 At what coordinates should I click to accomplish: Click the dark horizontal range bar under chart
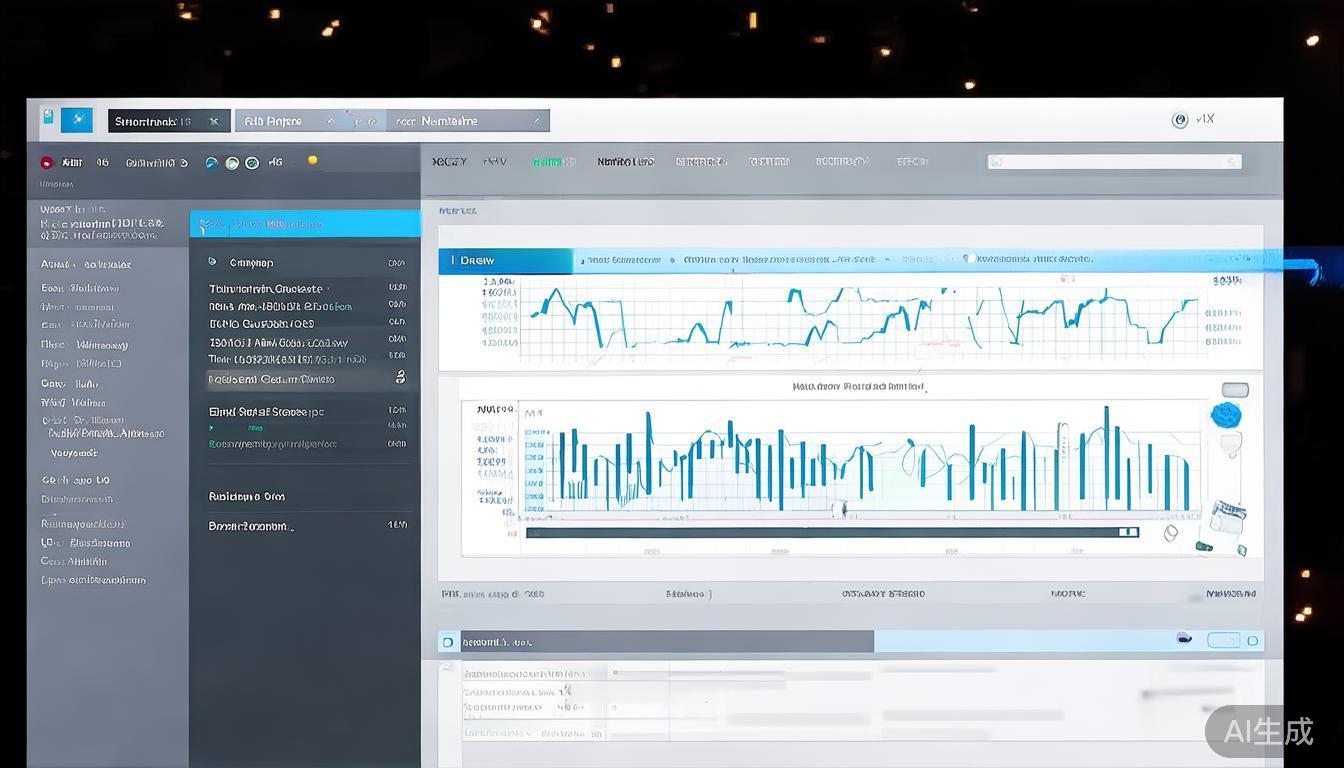coord(830,533)
